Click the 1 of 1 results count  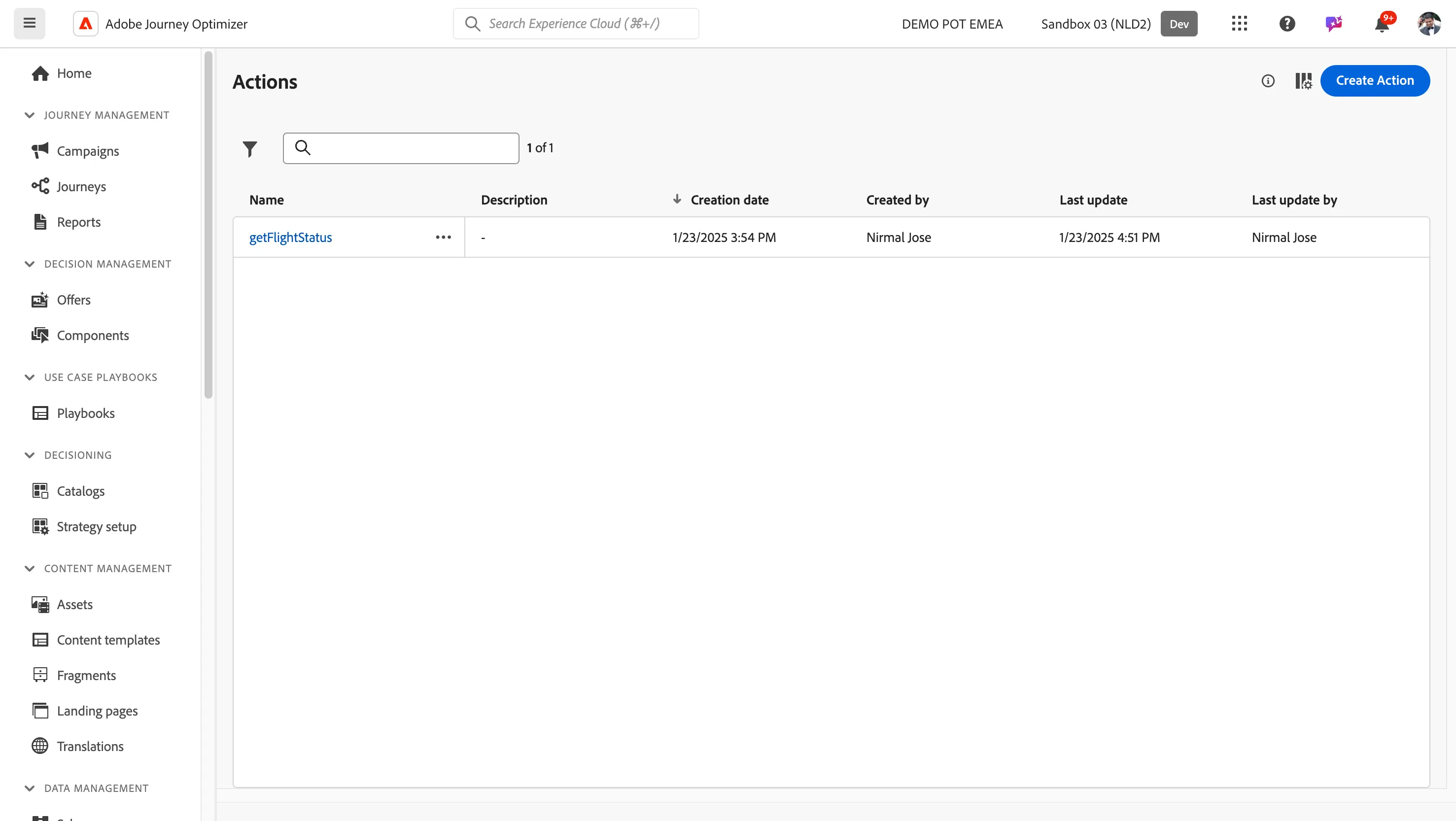tap(540, 148)
